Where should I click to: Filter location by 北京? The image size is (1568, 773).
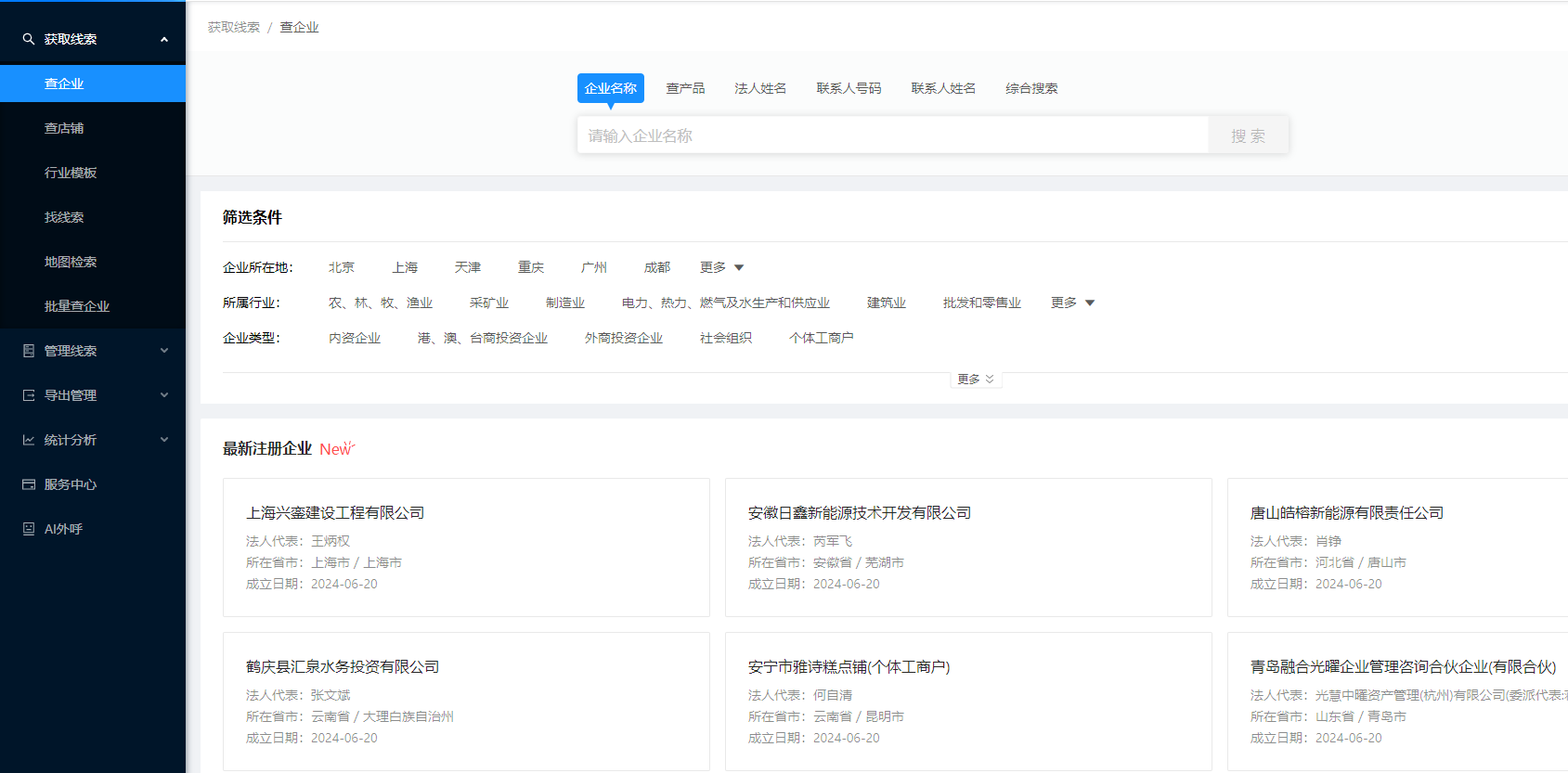[342, 267]
